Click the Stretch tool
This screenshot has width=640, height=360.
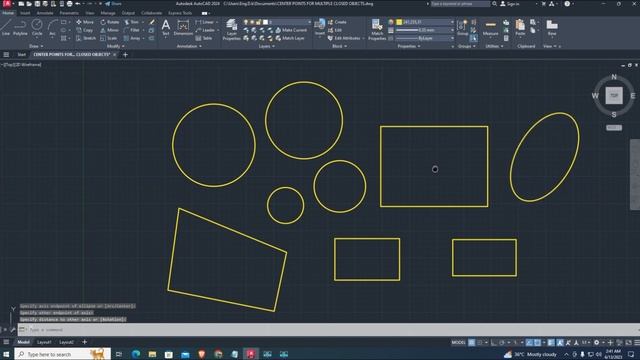[x=85, y=38]
